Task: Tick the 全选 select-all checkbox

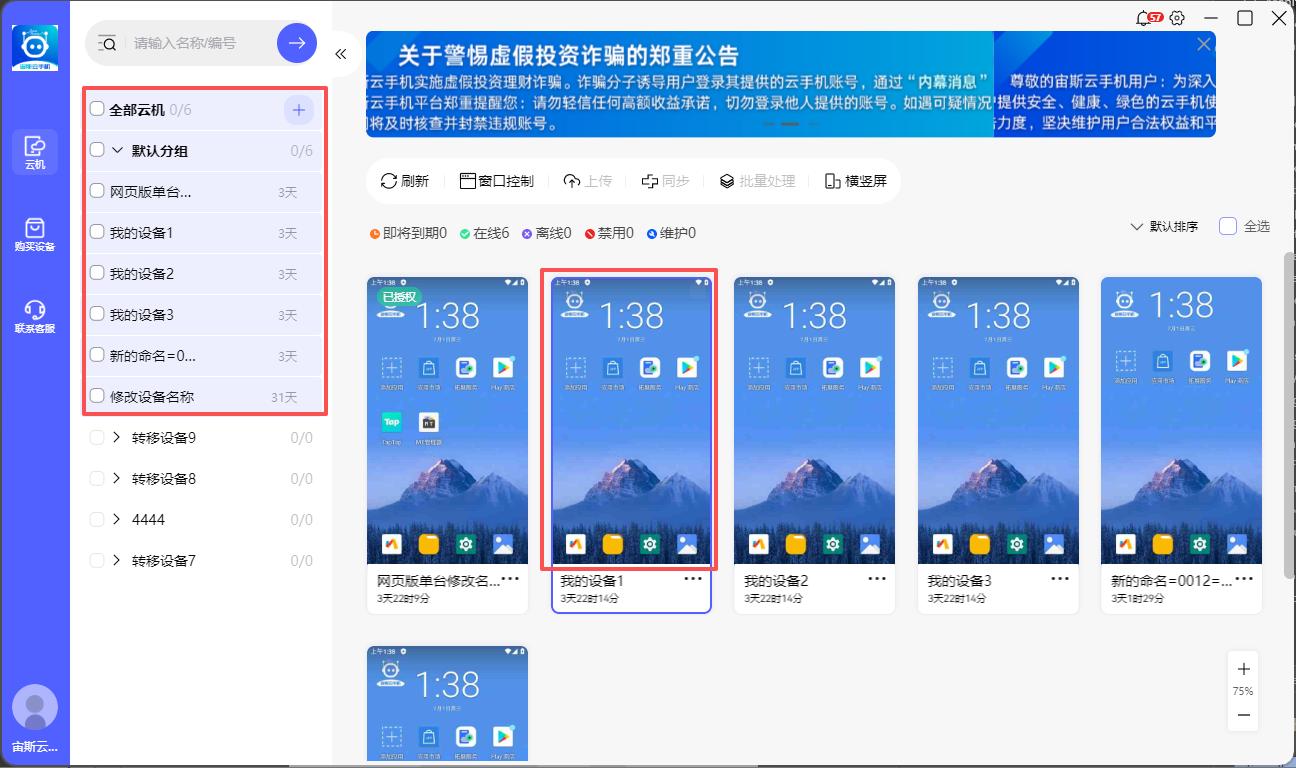Action: tap(1228, 226)
